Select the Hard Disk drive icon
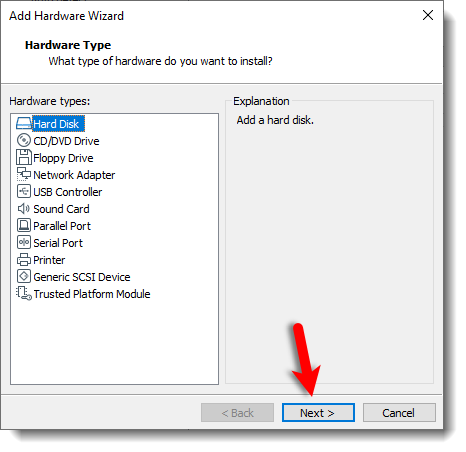Screen dimensions: 466x452 tap(24, 124)
